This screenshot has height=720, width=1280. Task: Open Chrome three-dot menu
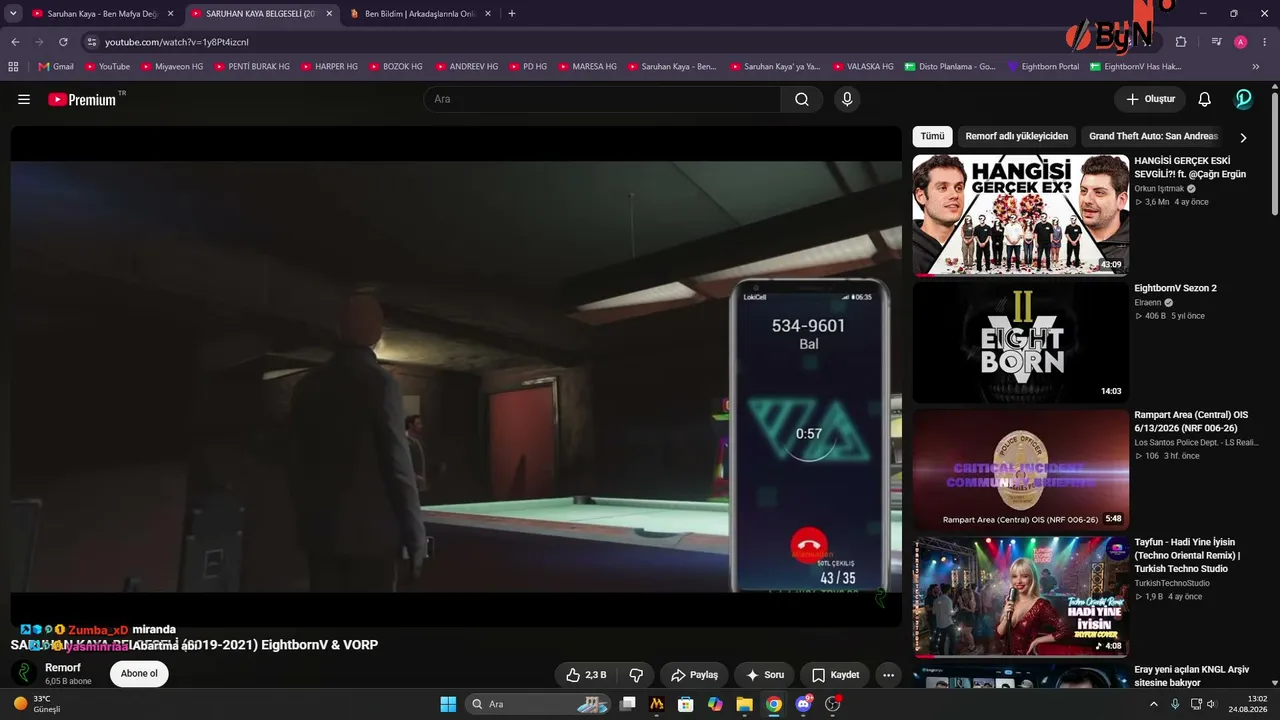(x=1265, y=42)
